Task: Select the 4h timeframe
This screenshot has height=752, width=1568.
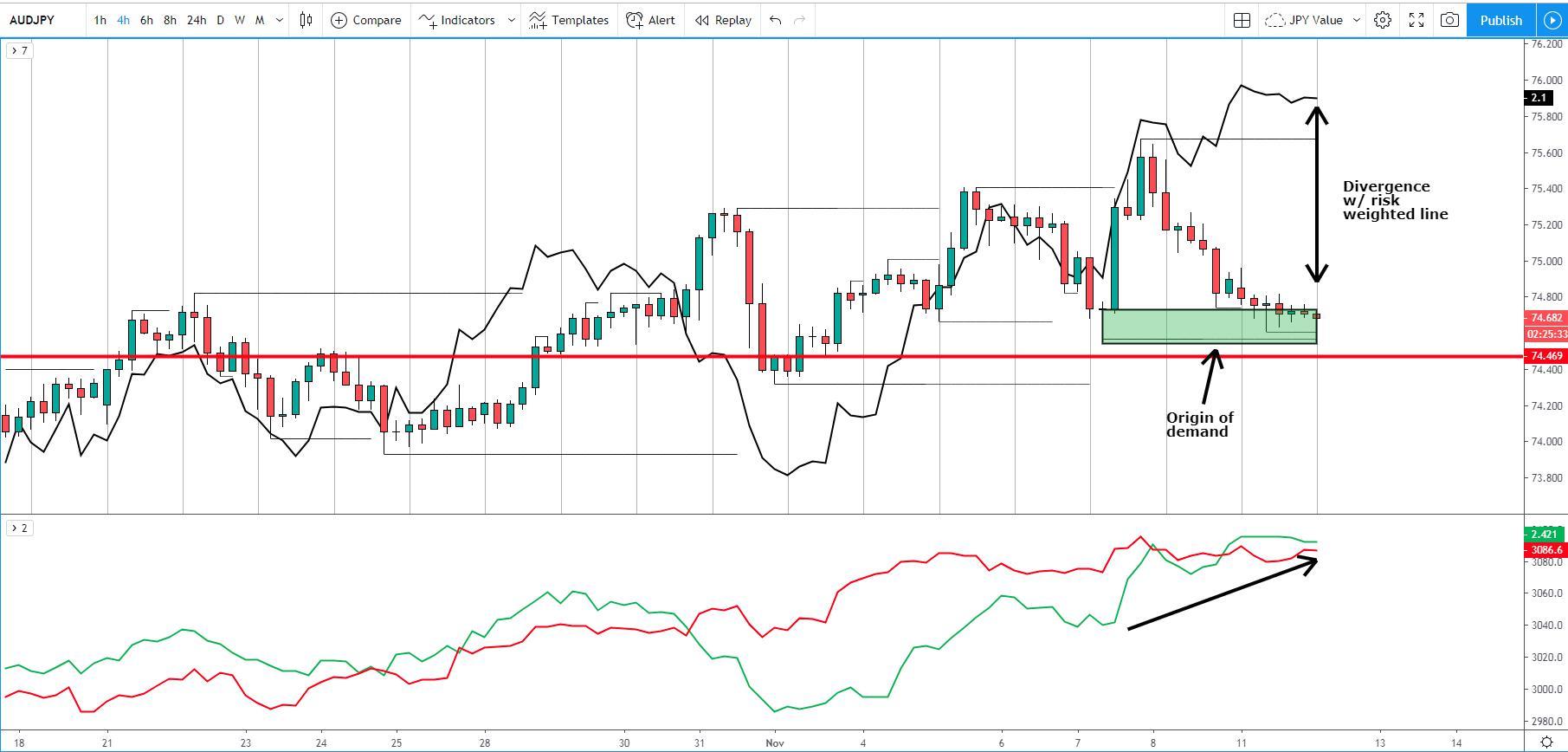Action: tap(123, 20)
